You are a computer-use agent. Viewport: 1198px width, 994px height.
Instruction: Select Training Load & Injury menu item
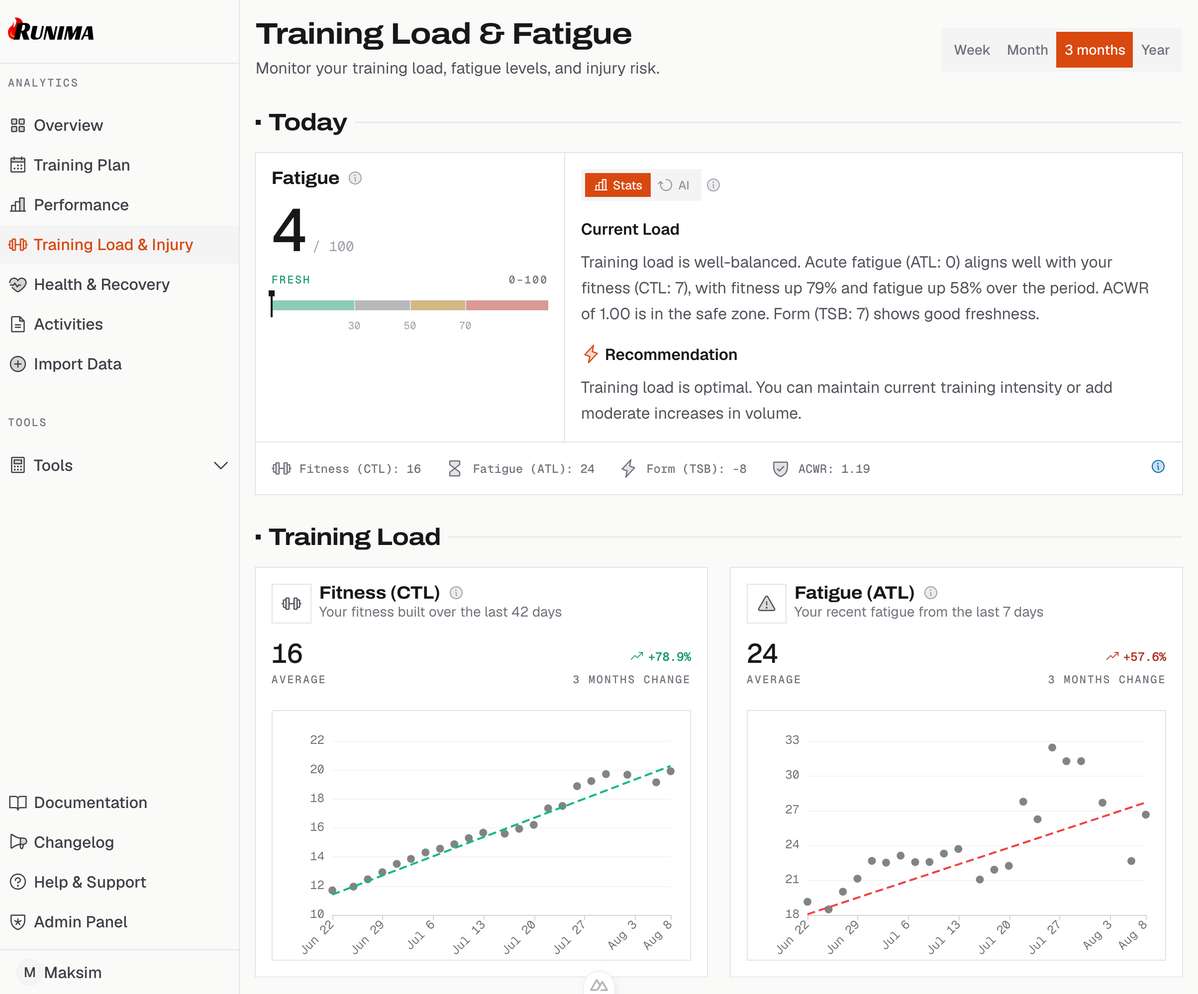pos(119,244)
